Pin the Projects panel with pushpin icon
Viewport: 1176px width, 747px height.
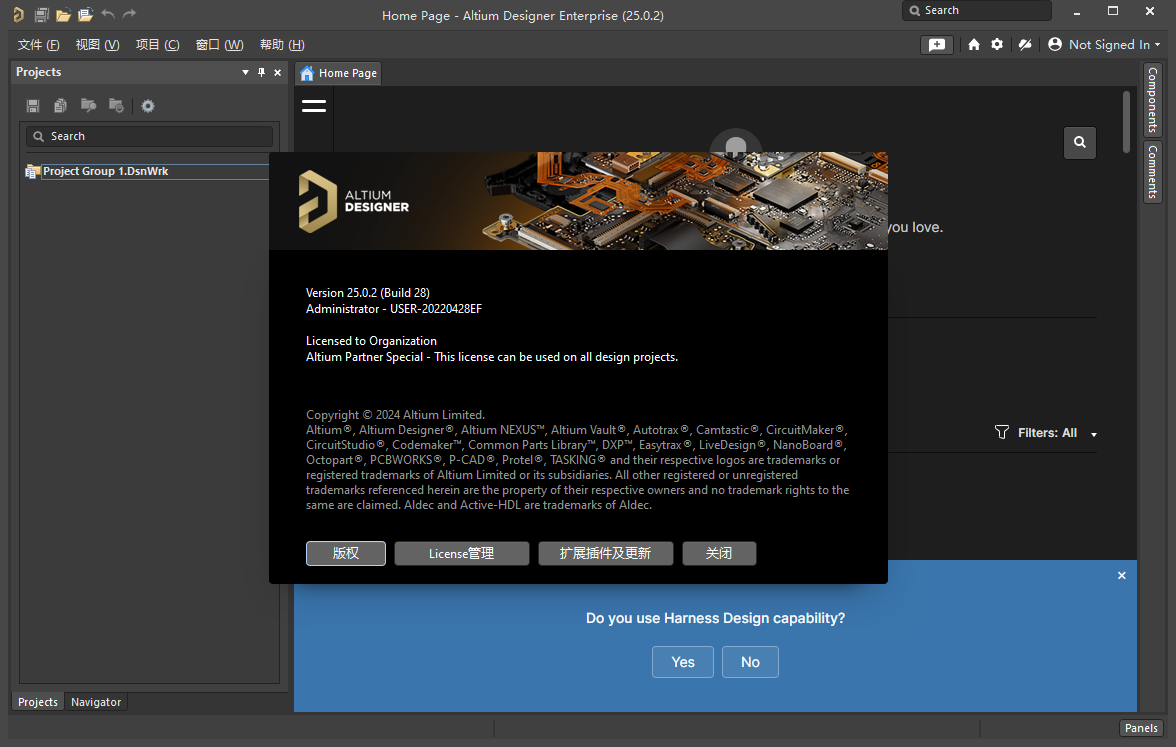261,72
